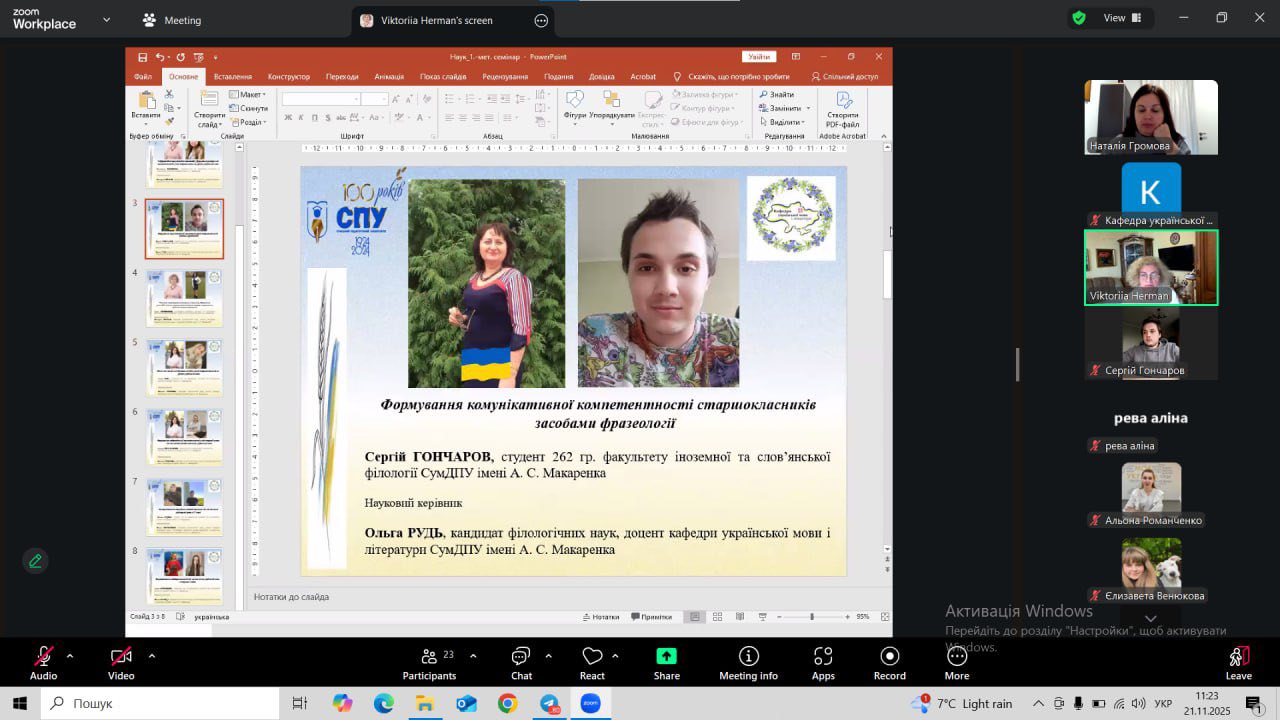Viewport: 1280px width, 720px height.
Task: Select Сергій Гончаров's video tile
Action: tap(1151, 343)
